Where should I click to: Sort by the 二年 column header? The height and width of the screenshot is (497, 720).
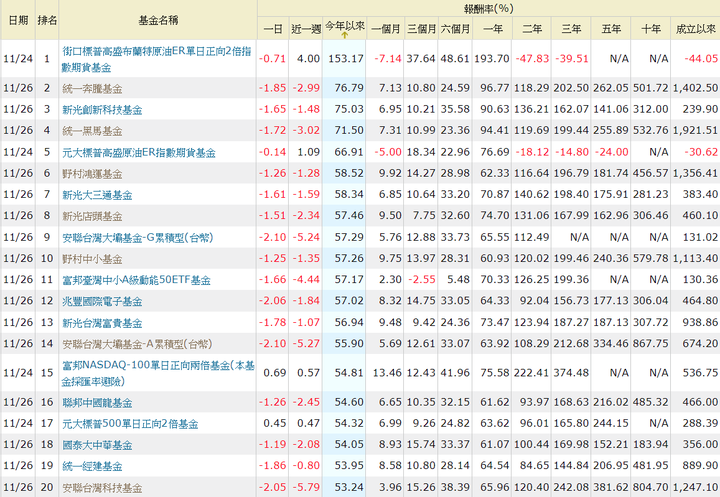click(532, 29)
